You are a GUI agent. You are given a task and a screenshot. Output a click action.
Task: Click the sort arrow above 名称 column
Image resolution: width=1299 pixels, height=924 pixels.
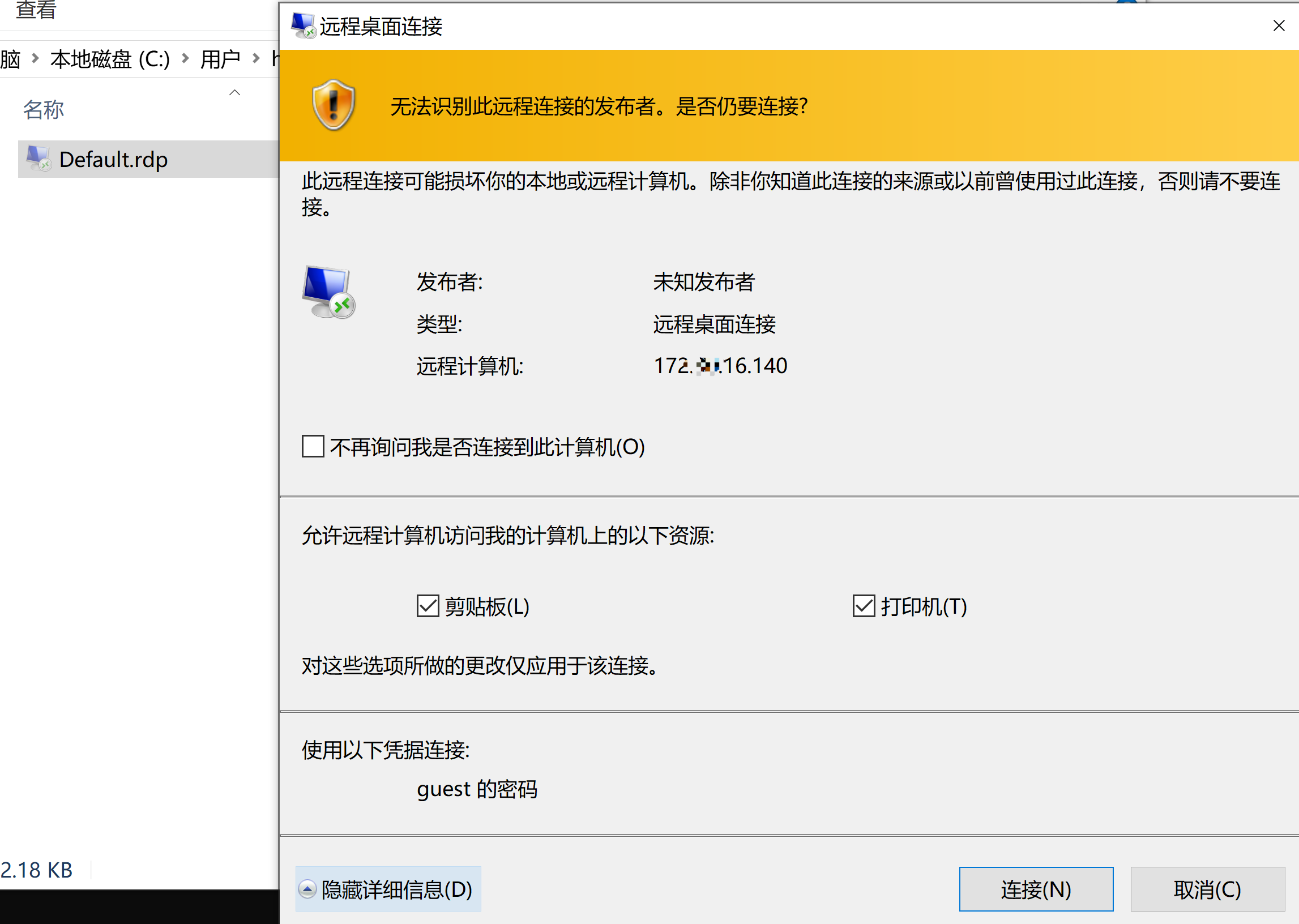tap(234, 92)
